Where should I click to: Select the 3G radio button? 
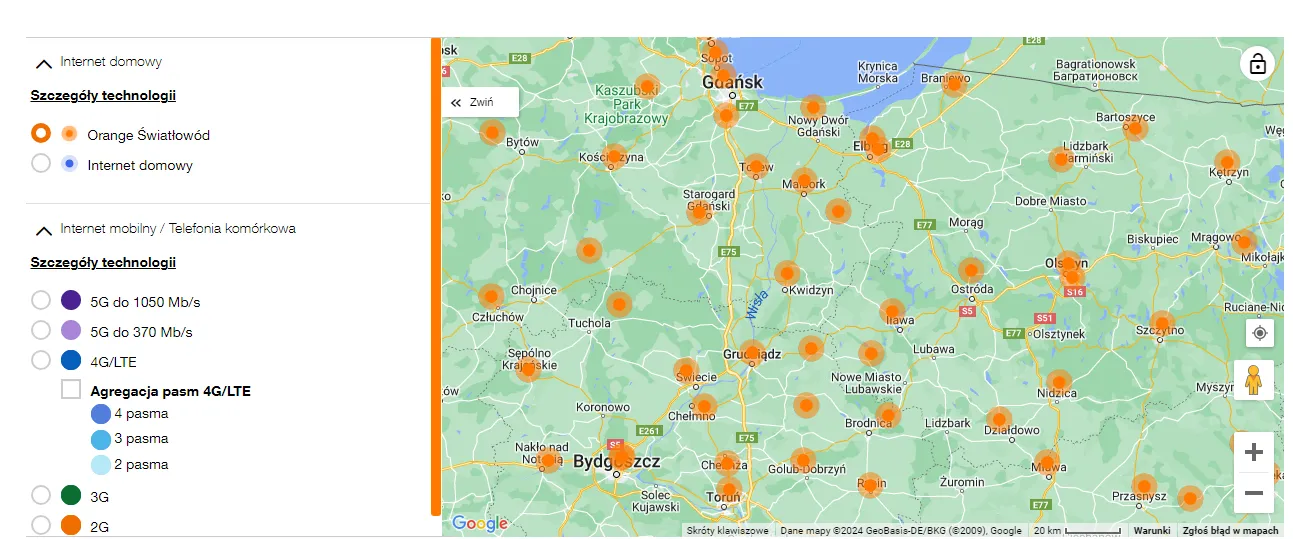(x=41, y=495)
